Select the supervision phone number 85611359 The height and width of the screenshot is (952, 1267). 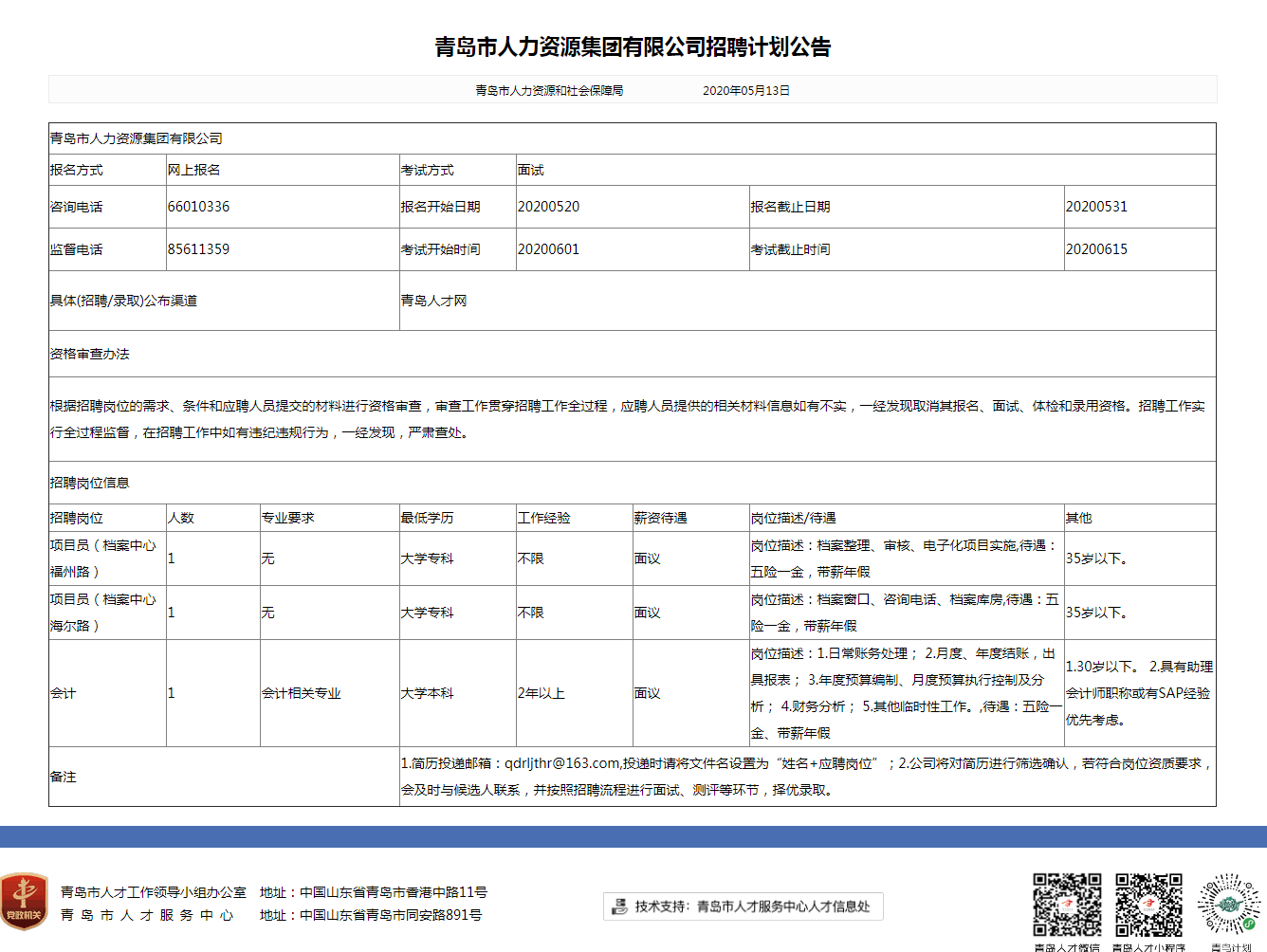(198, 249)
